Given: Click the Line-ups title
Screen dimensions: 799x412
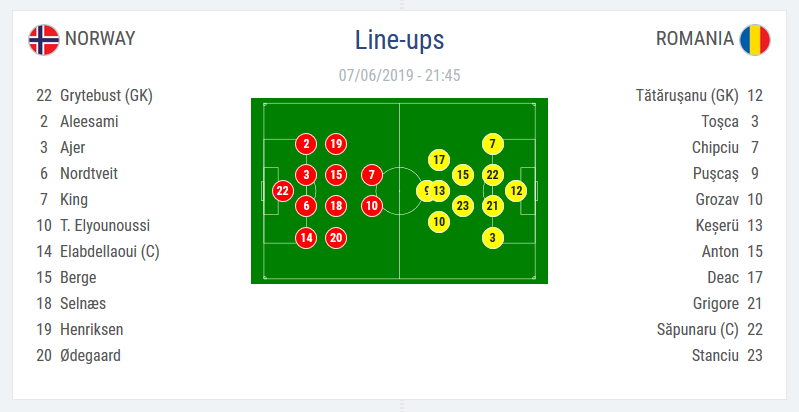Looking at the screenshot, I should point(399,40).
